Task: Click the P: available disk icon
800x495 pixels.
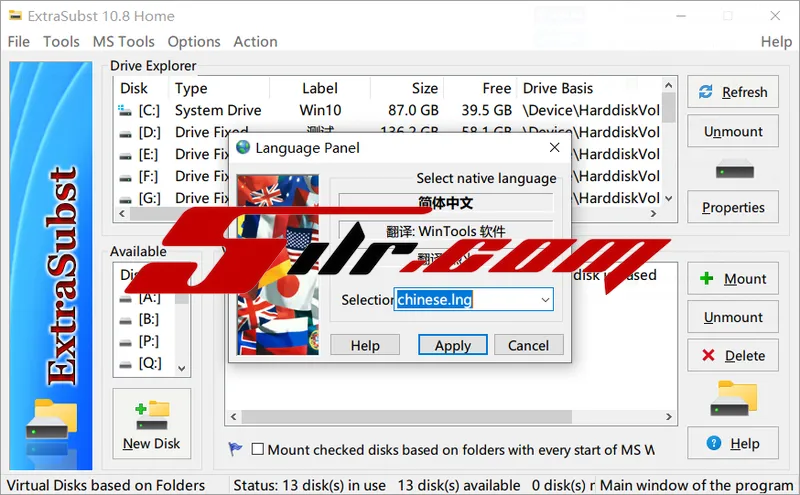Action: (126, 343)
